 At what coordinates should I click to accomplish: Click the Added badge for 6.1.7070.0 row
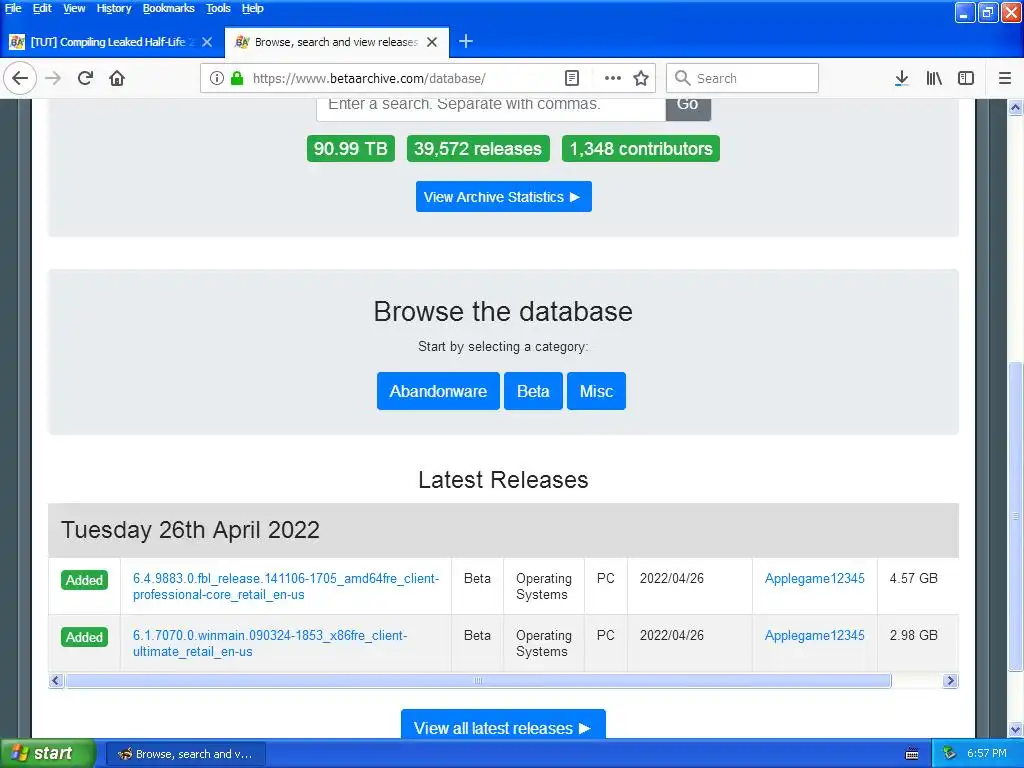point(84,637)
